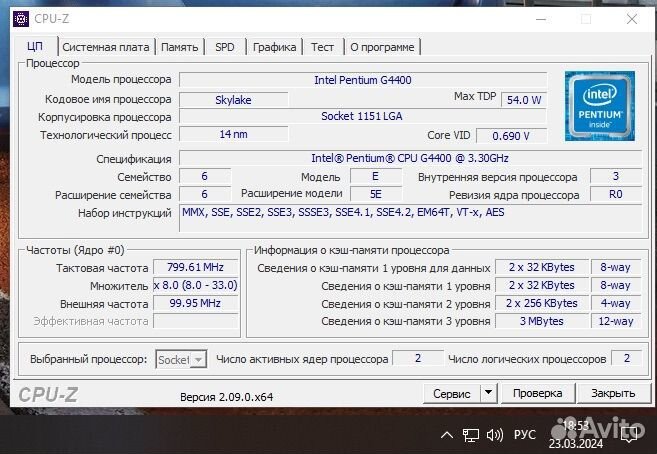Switch to the Системная плата tab
This screenshot has width=657, height=454.
click(x=106, y=47)
